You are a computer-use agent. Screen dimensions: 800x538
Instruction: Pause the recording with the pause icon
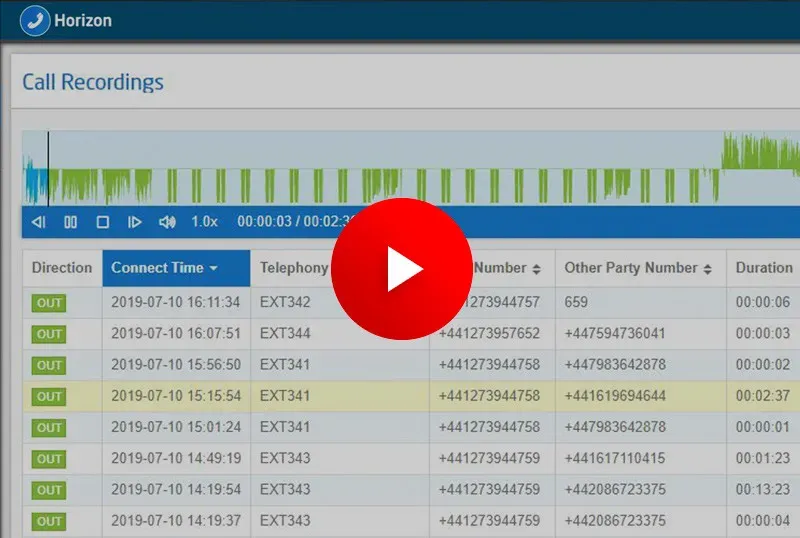click(70, 222)
